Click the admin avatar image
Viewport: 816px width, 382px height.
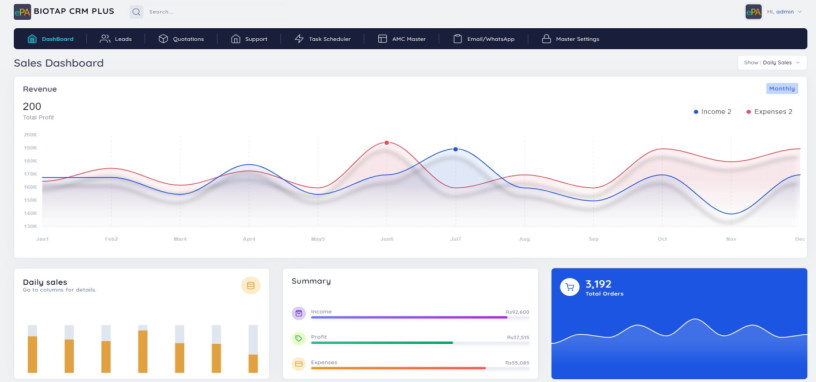pyautogui.click(x=754, y=11)
